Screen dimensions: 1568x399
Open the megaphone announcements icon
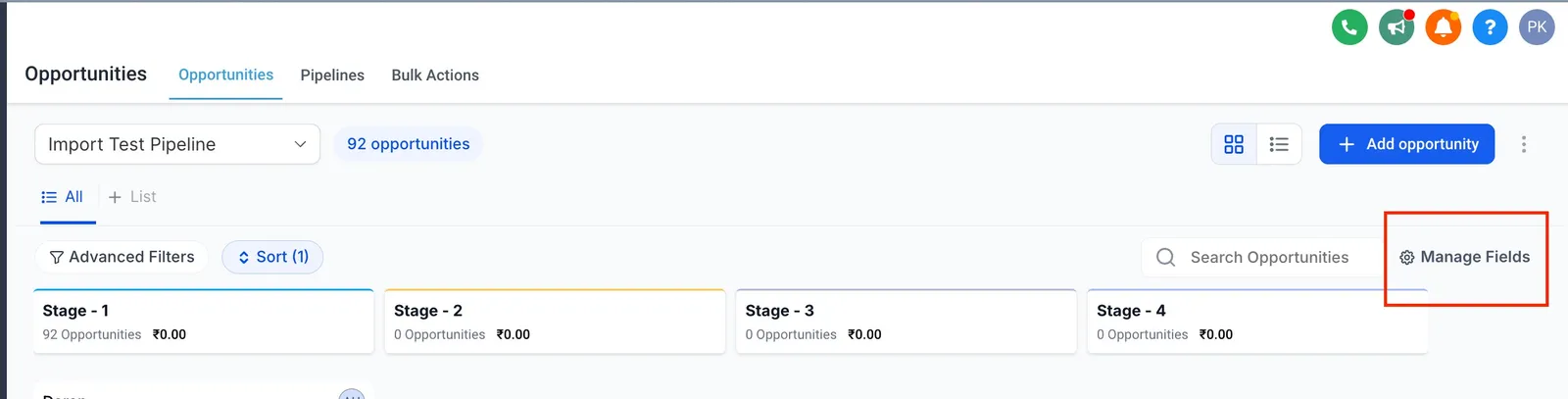tap(1396, 27)
